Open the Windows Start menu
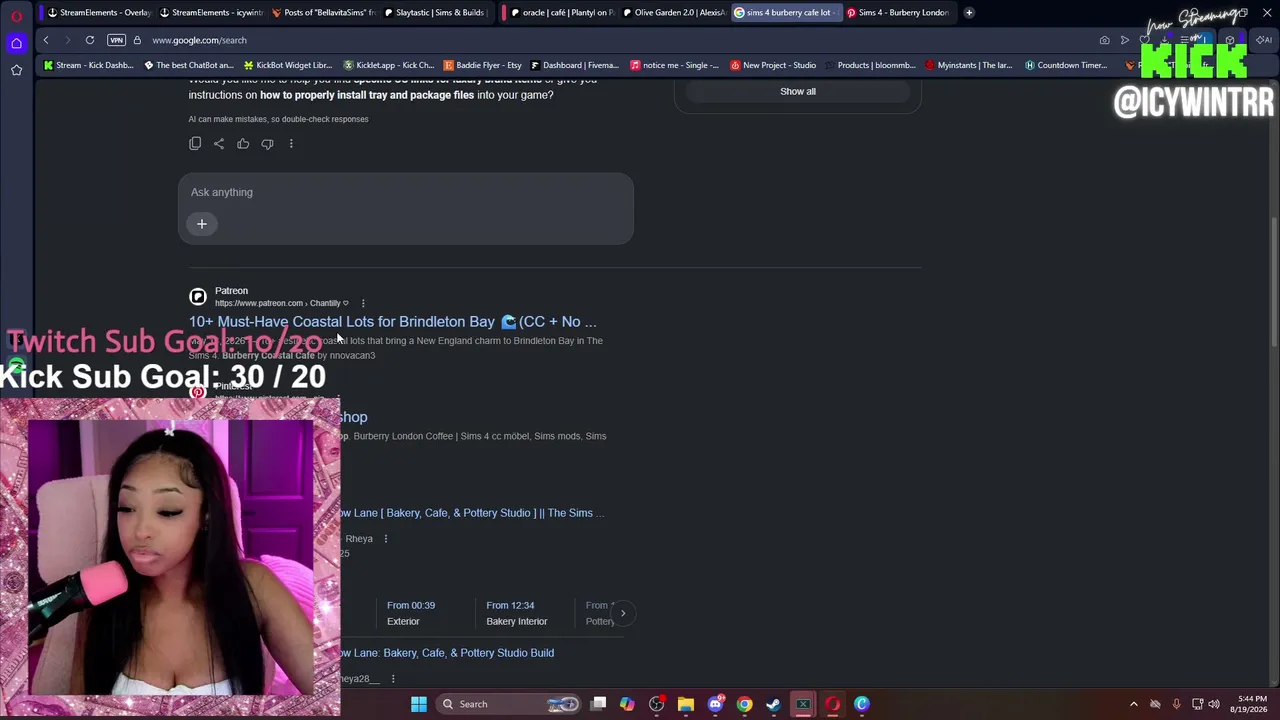Viewport: 1280px width, 720px height. pos(419,704)
